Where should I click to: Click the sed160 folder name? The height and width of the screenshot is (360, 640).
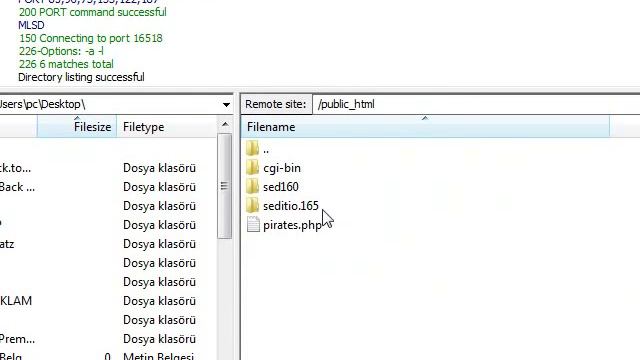(281, 187)
